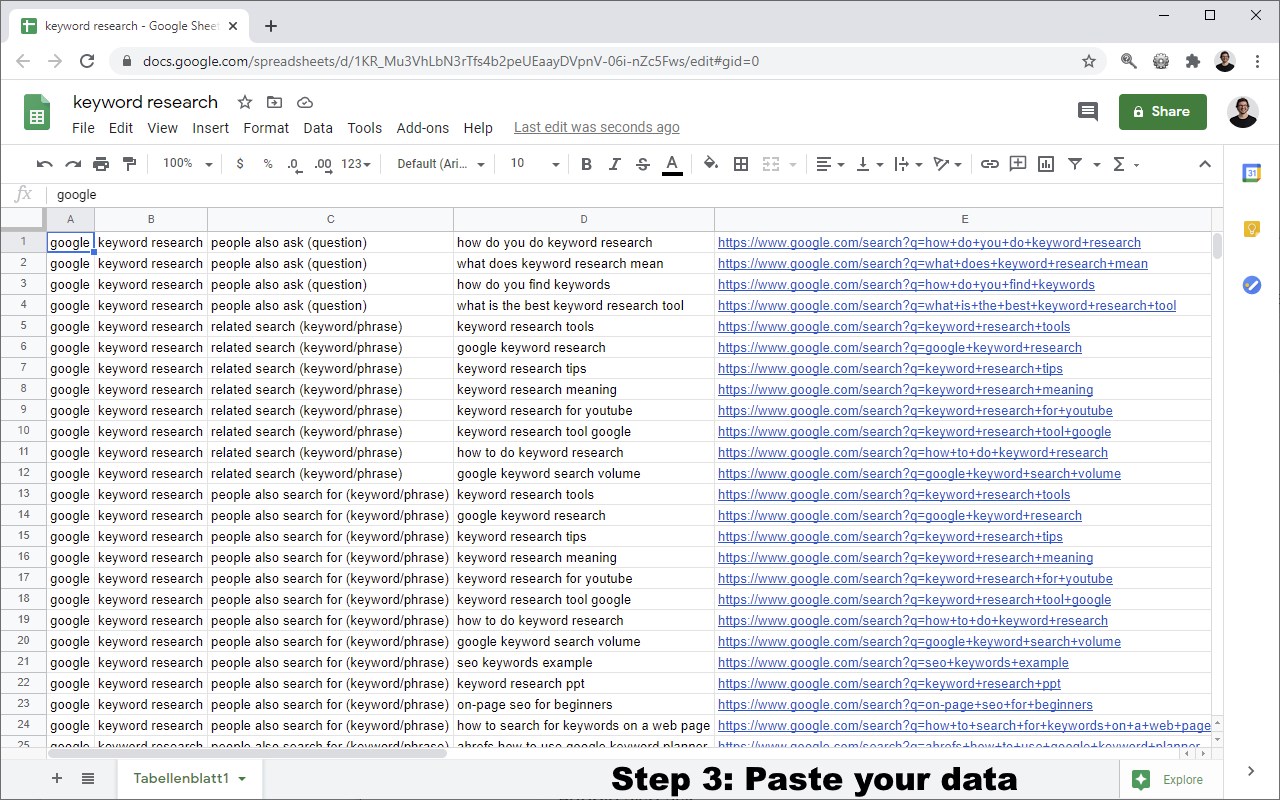Decrease decimal places button
This screenshot has width=1280, height=800.
(x=294, y=164)
